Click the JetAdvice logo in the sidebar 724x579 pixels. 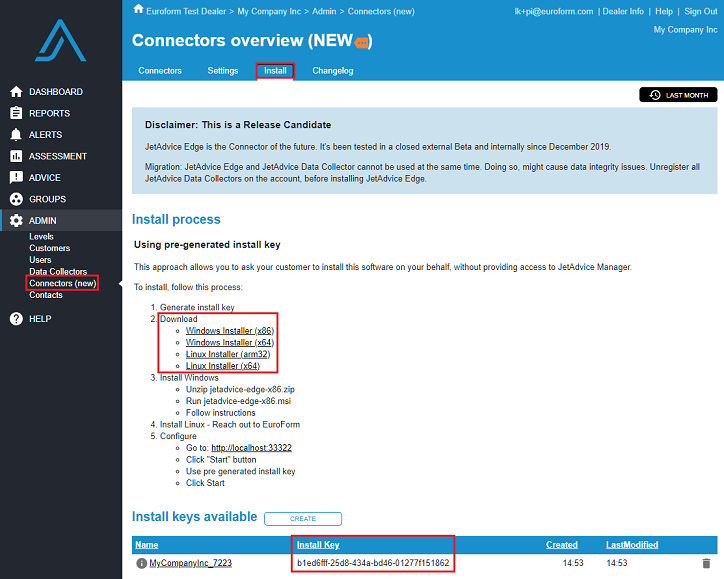click(x=60, y=40)
